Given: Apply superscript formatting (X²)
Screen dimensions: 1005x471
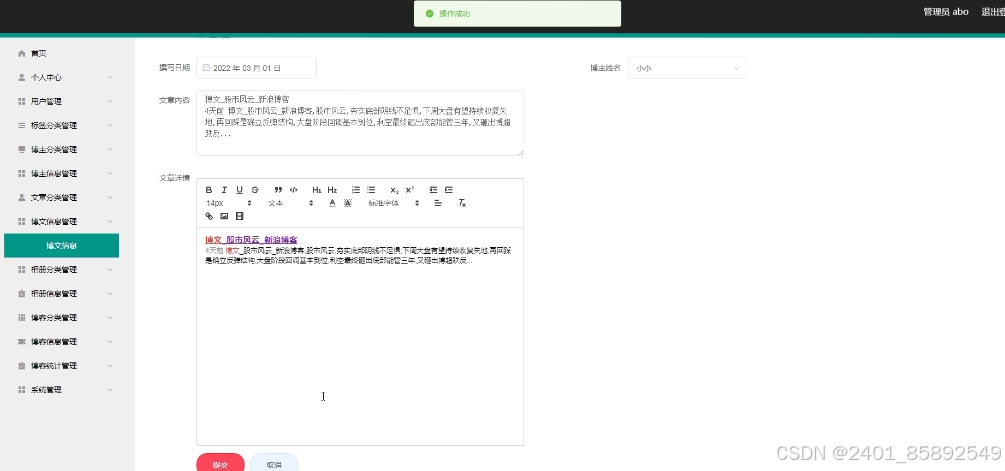Looking at the screenshot, I should [410, 190].
